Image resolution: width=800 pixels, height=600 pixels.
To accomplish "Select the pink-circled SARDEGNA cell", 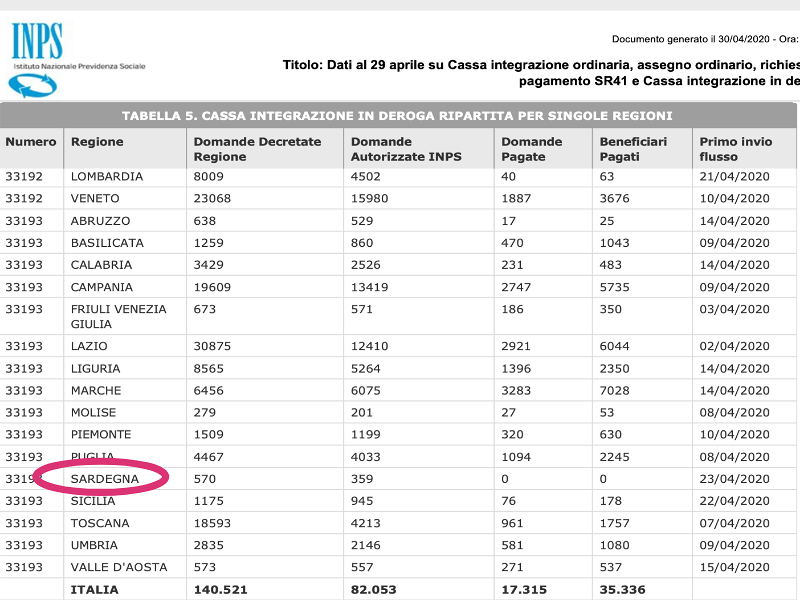I will coord(104,479).
